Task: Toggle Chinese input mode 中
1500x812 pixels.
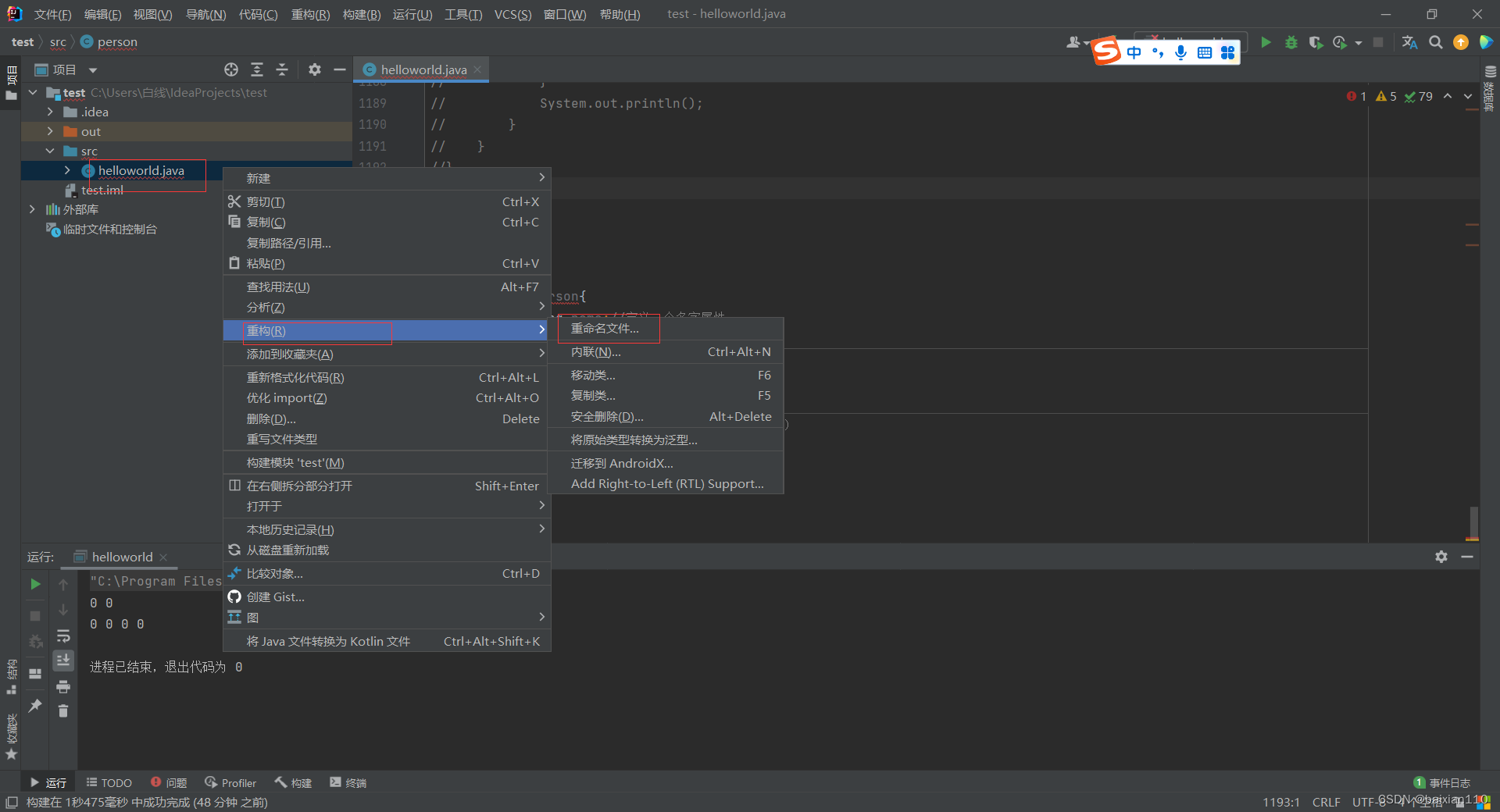Action: click(x=1134, y=52)
